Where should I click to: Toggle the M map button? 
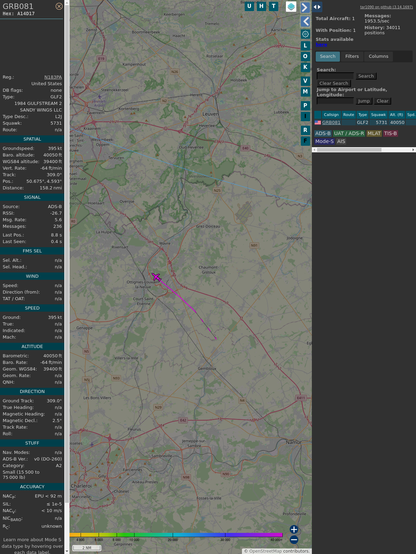point(305,92)
